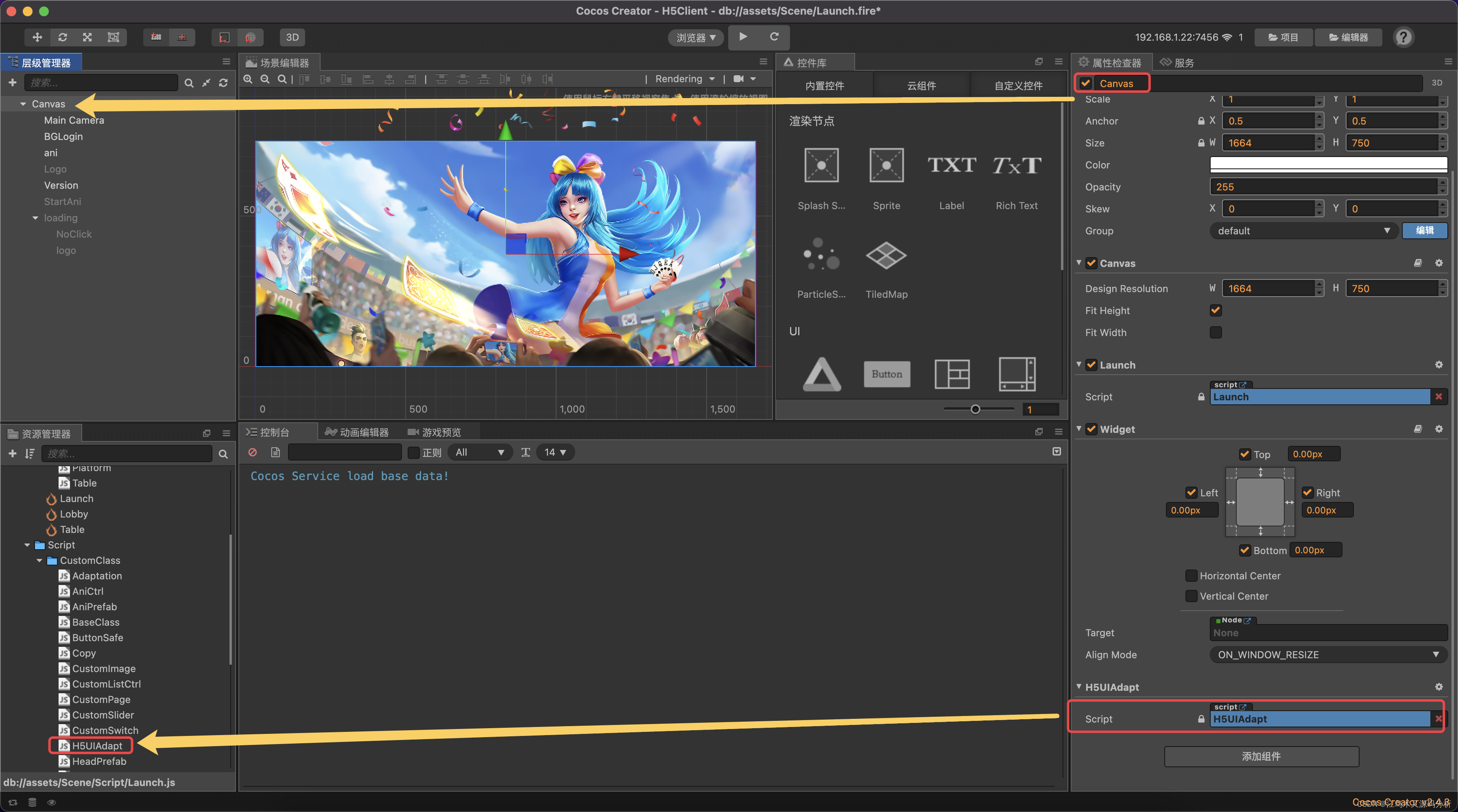Image resolution: width=1458 pixels, height=812 pixels.
Task: Open the 自定义控件 tab
Action: coord(1018,86)
